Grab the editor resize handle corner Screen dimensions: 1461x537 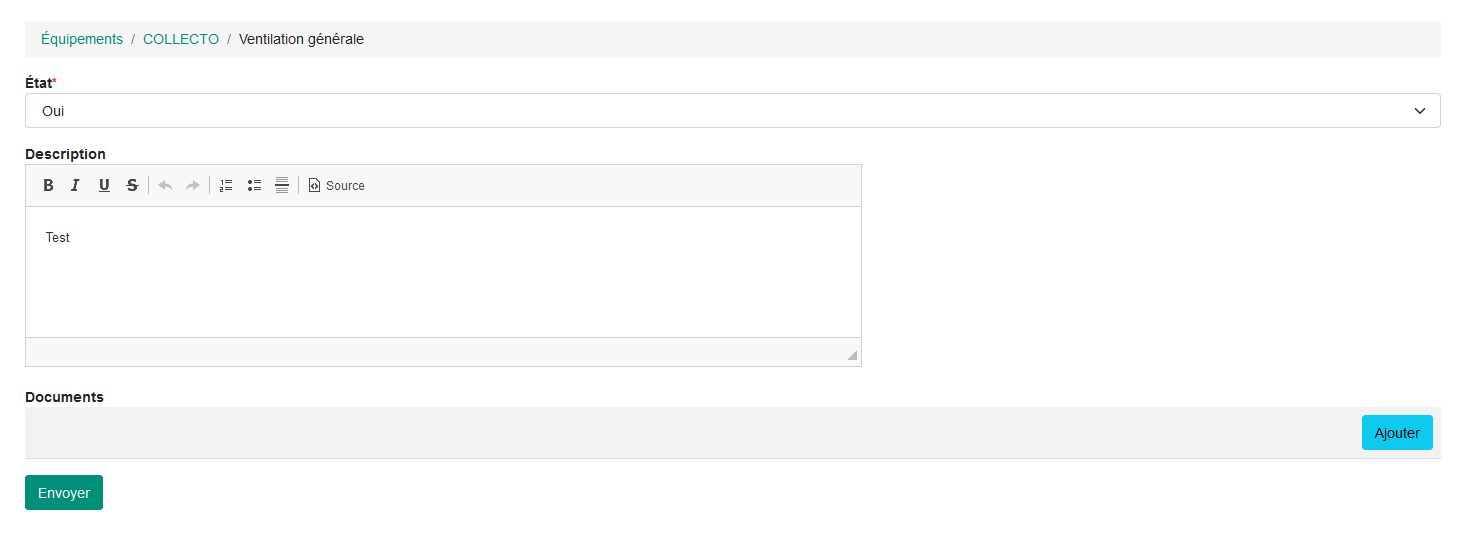(x=852, y=355)
